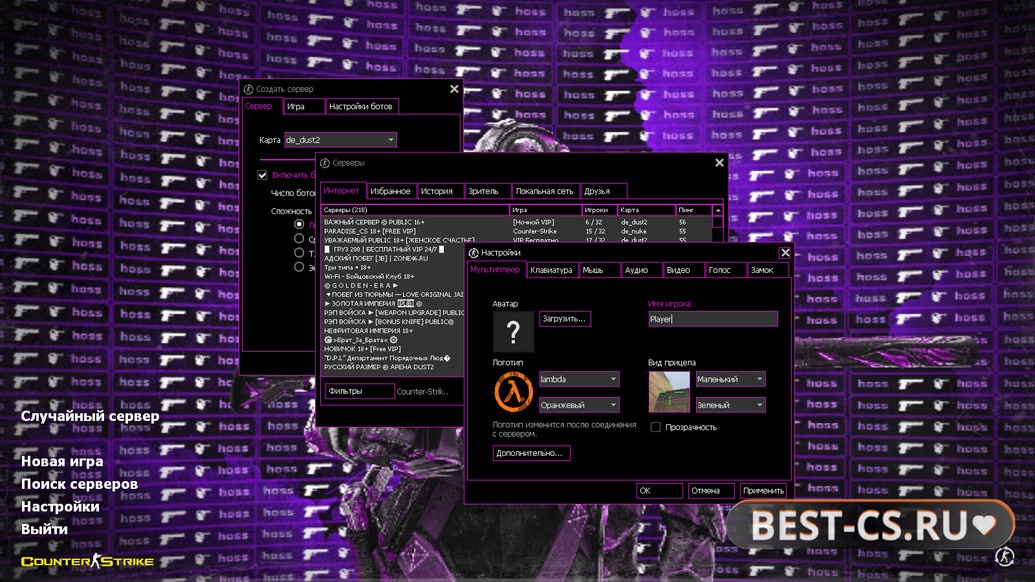Open Настройки from main menu
The height and width of the screenshot is (582, 1035).
click(60, 507)
